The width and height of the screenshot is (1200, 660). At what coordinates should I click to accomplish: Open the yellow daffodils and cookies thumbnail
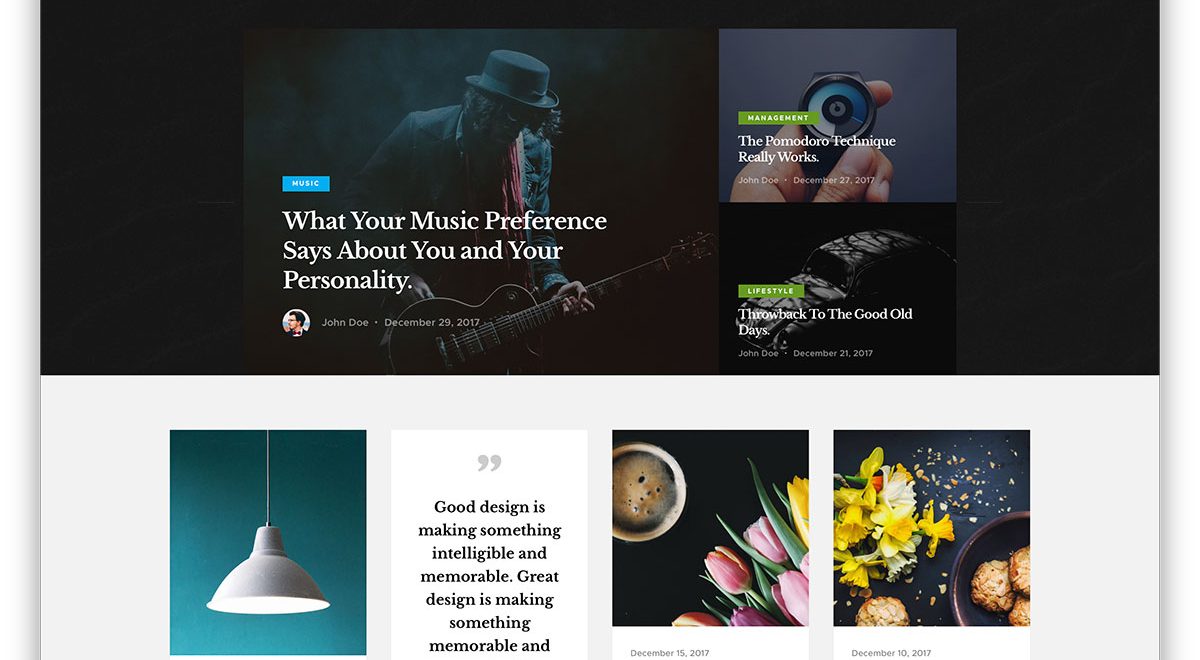coord(932,528)
